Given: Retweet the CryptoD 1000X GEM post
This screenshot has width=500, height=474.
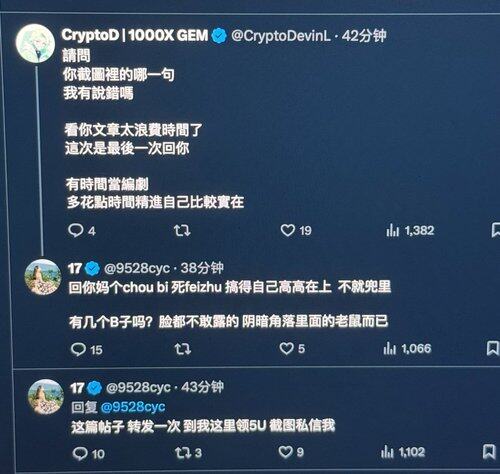Looking at the screenshot, I should point(182,230).
